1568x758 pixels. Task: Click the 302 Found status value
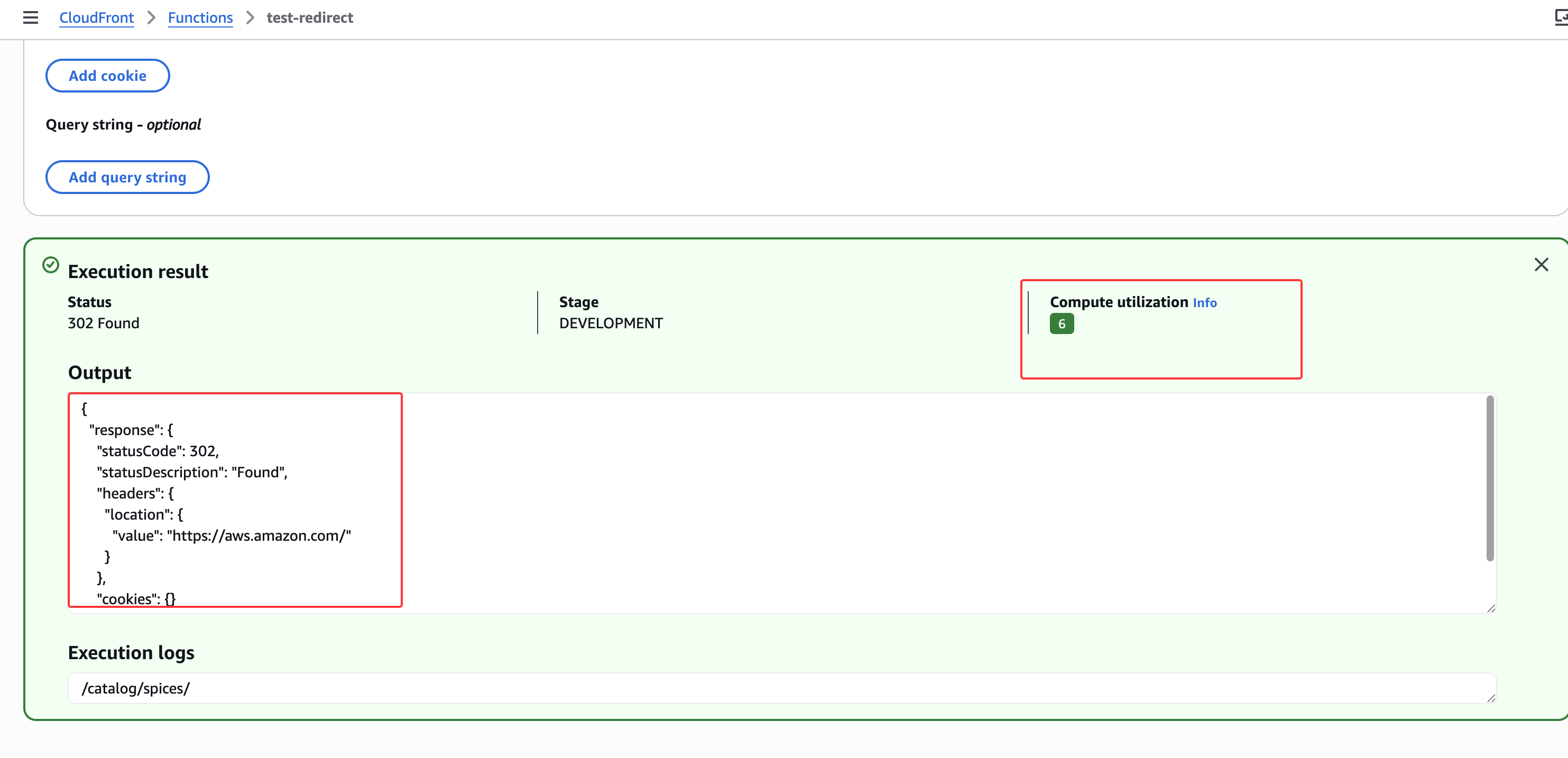tap(104, 323)
